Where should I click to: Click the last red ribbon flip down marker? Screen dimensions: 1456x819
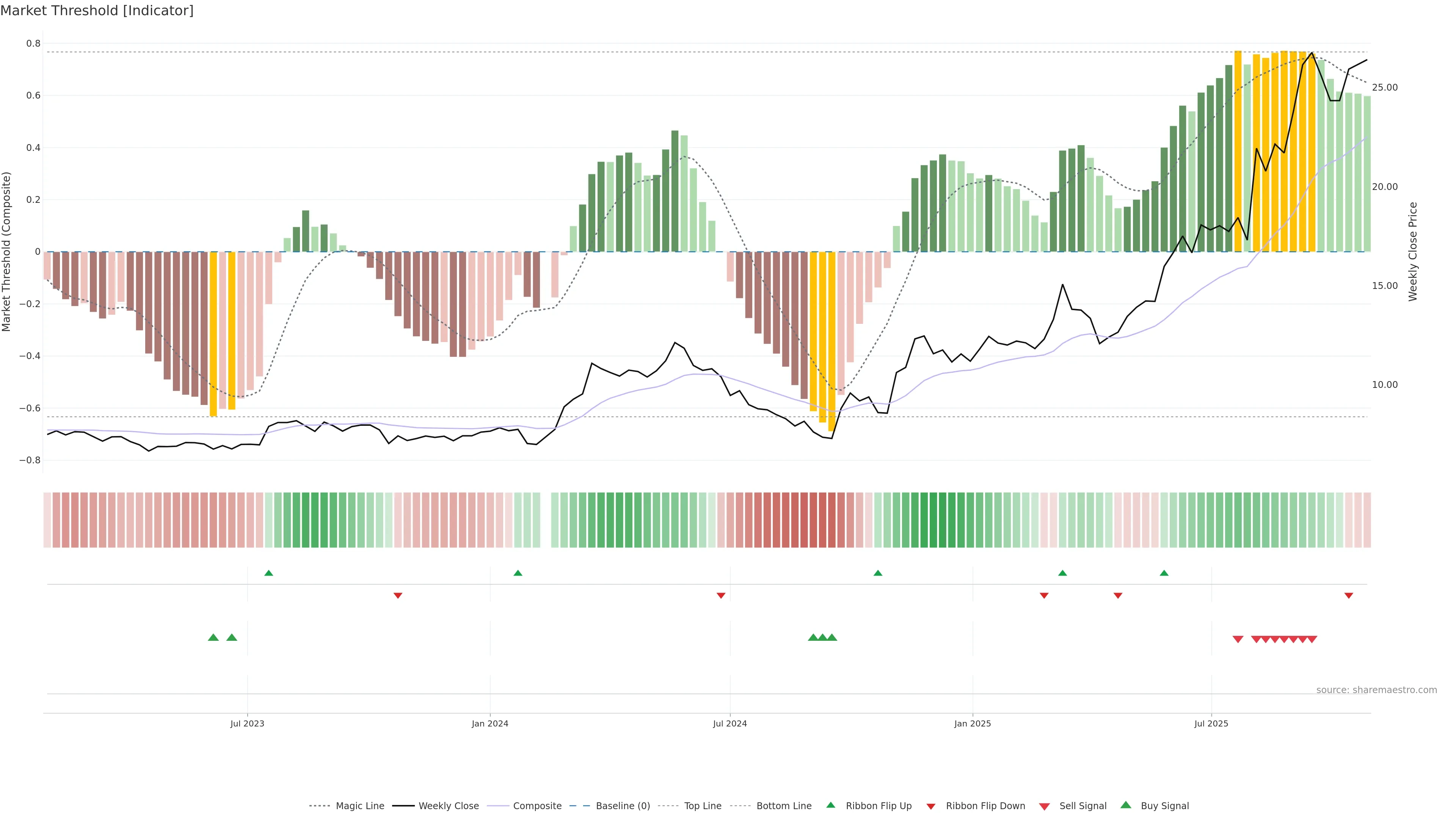pos(1349,595)
